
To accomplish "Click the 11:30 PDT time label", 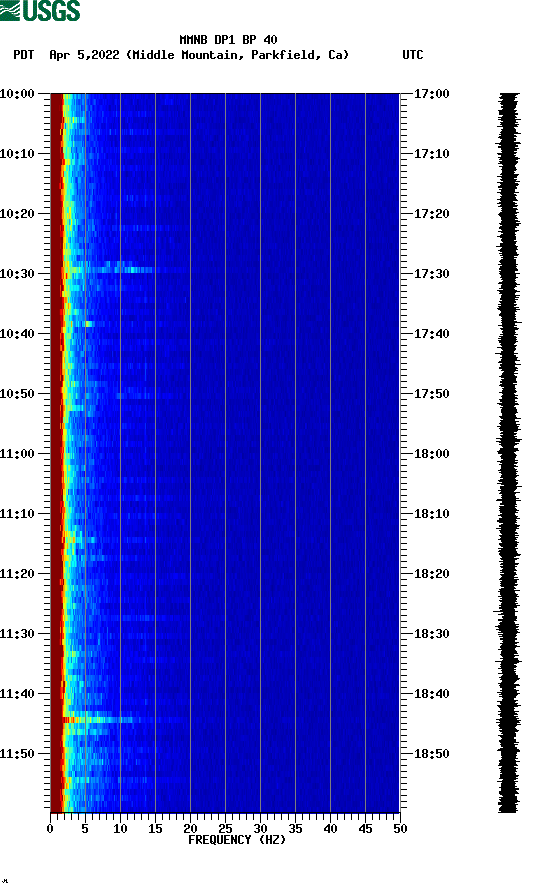I will pos(17,634).
